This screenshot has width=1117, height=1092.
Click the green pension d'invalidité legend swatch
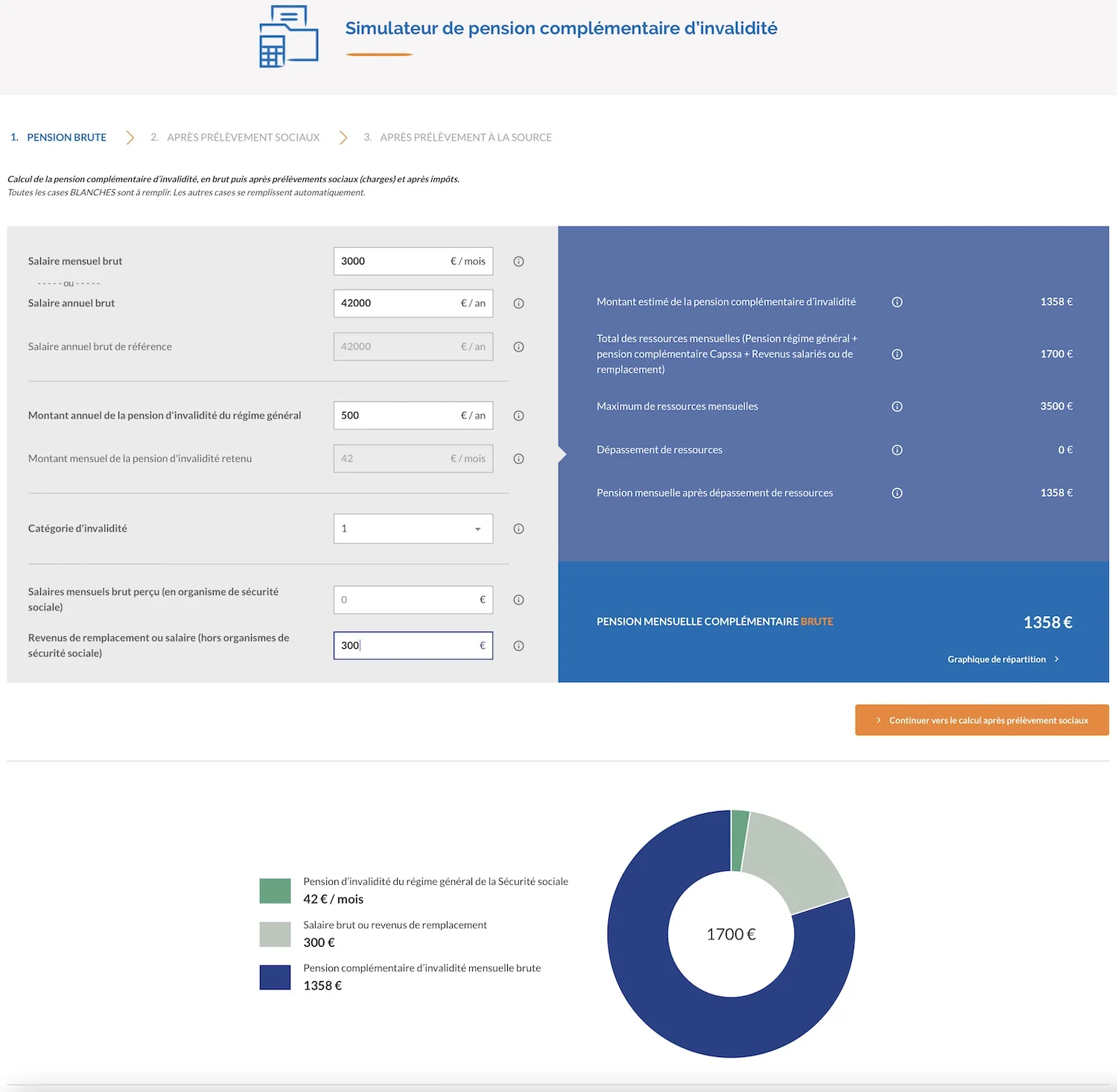[275, 891]
